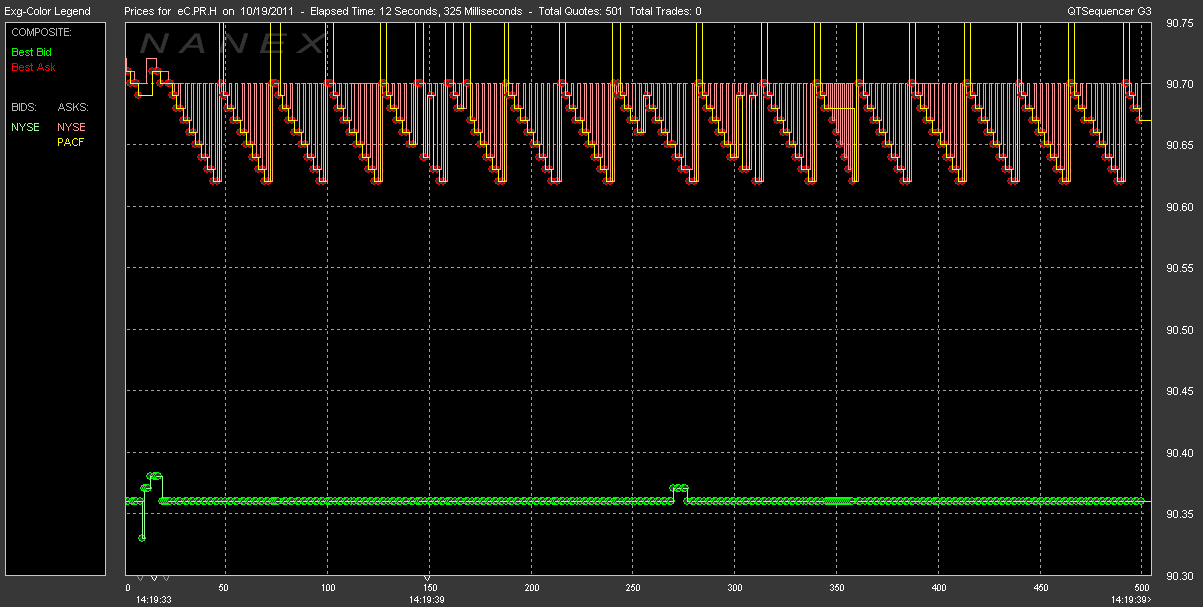Click the 100 quote axis label
This screenshot has width=1203, height=607.
pyautogui.click(x=327, y=588)
